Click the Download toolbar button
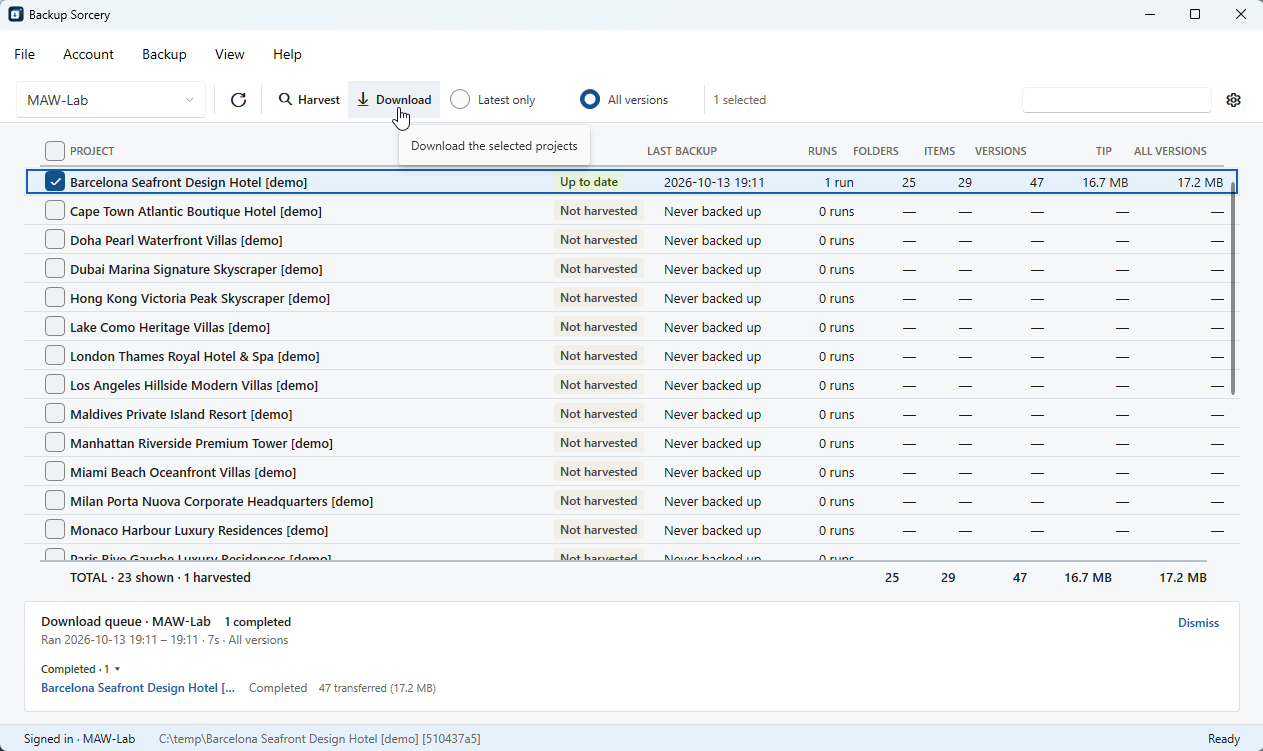 click(394, 100)
